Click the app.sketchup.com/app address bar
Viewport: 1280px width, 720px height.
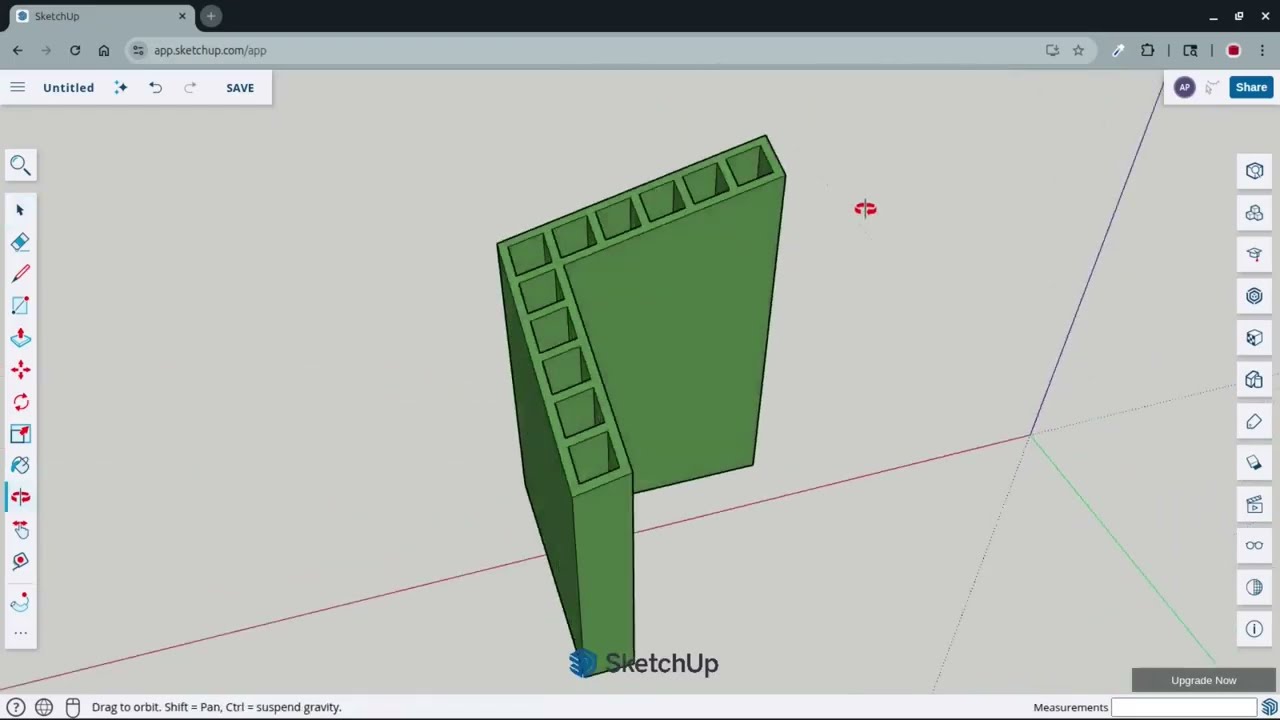tap(590, 50)
